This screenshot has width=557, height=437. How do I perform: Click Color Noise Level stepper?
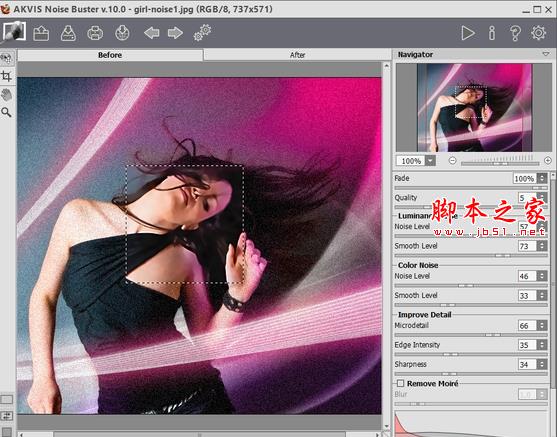(542, 276)
